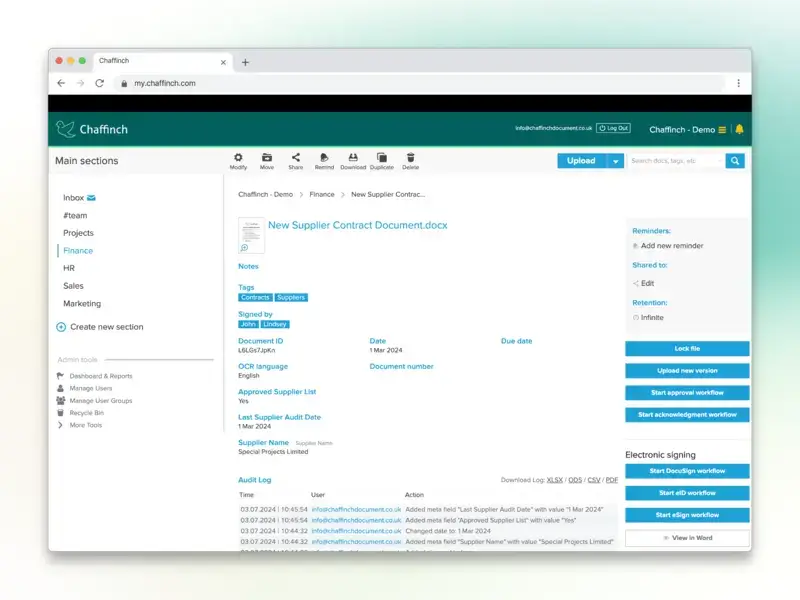Viewport: 800px width, 600px height.
Task: Focus the search docs input field
Action: [x=676, y=161]
